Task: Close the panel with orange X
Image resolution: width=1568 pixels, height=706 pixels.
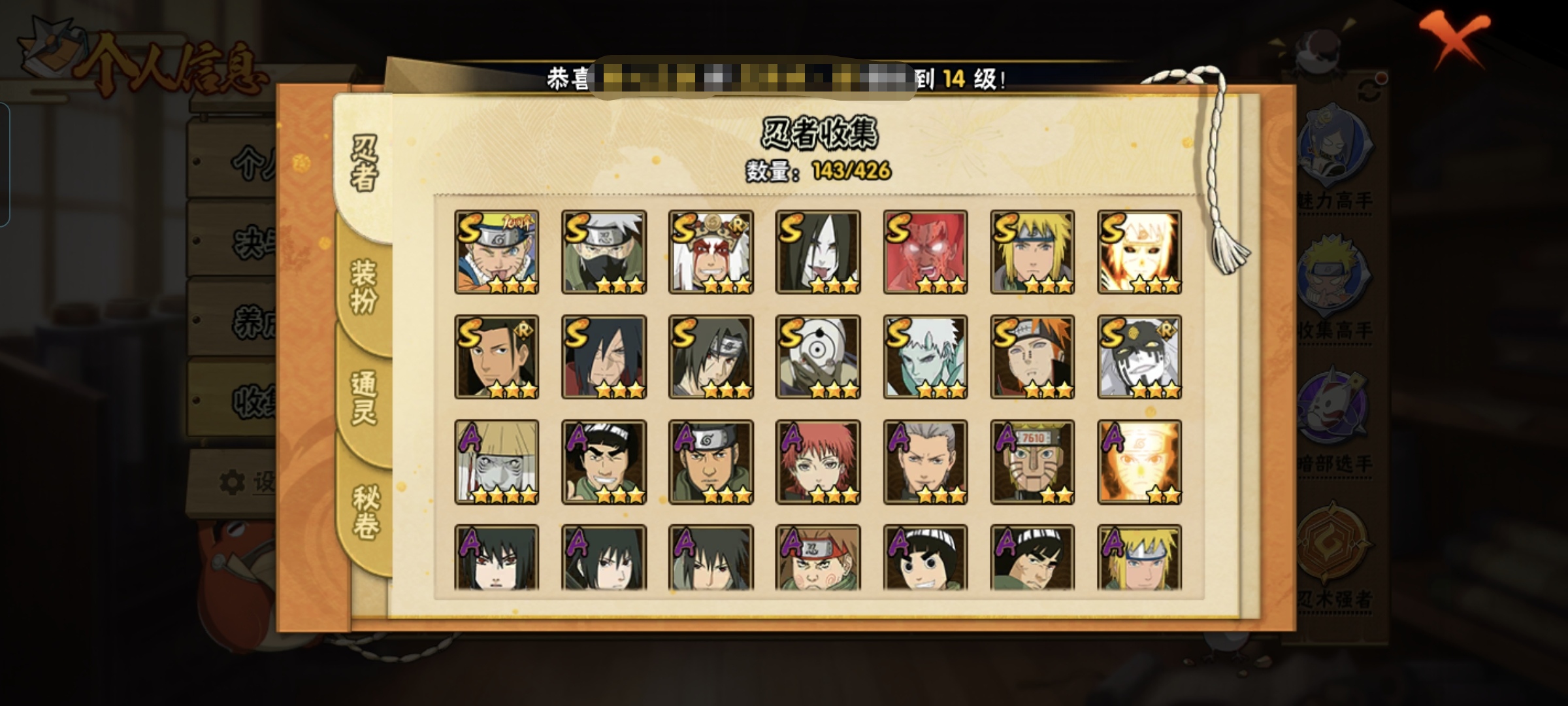Action: [x=1455, y=39]
